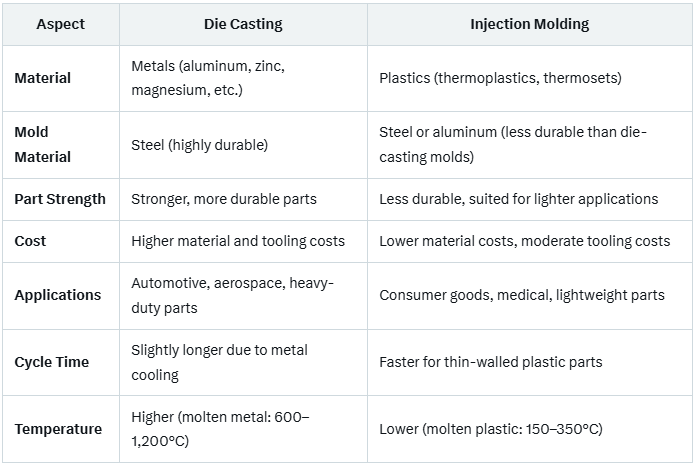Click the 'Stronger, more durable parts' cell
This screenshot has width=700, height=466.
(x=224, y=199)
